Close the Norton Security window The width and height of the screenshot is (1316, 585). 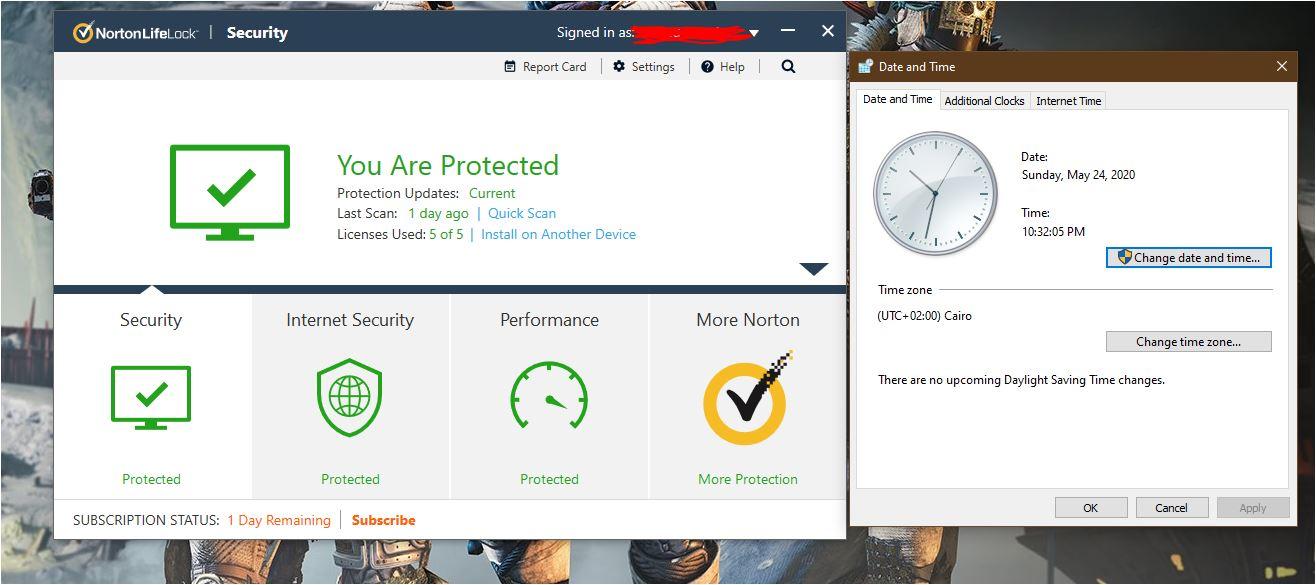tap(827, 32)
